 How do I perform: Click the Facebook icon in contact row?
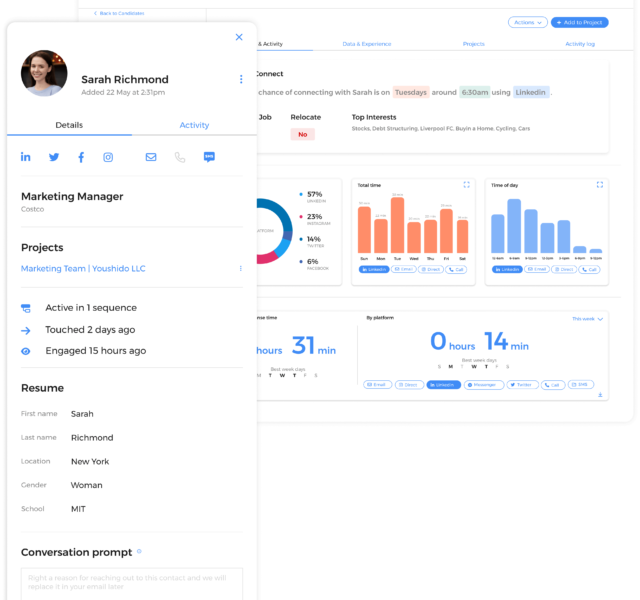[x=81, y=157]
